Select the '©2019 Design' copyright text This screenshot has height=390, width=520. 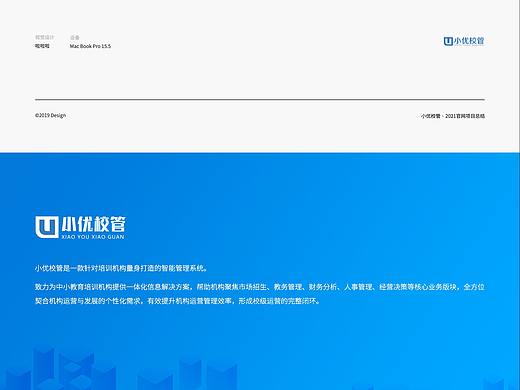(x=51, y=115)
